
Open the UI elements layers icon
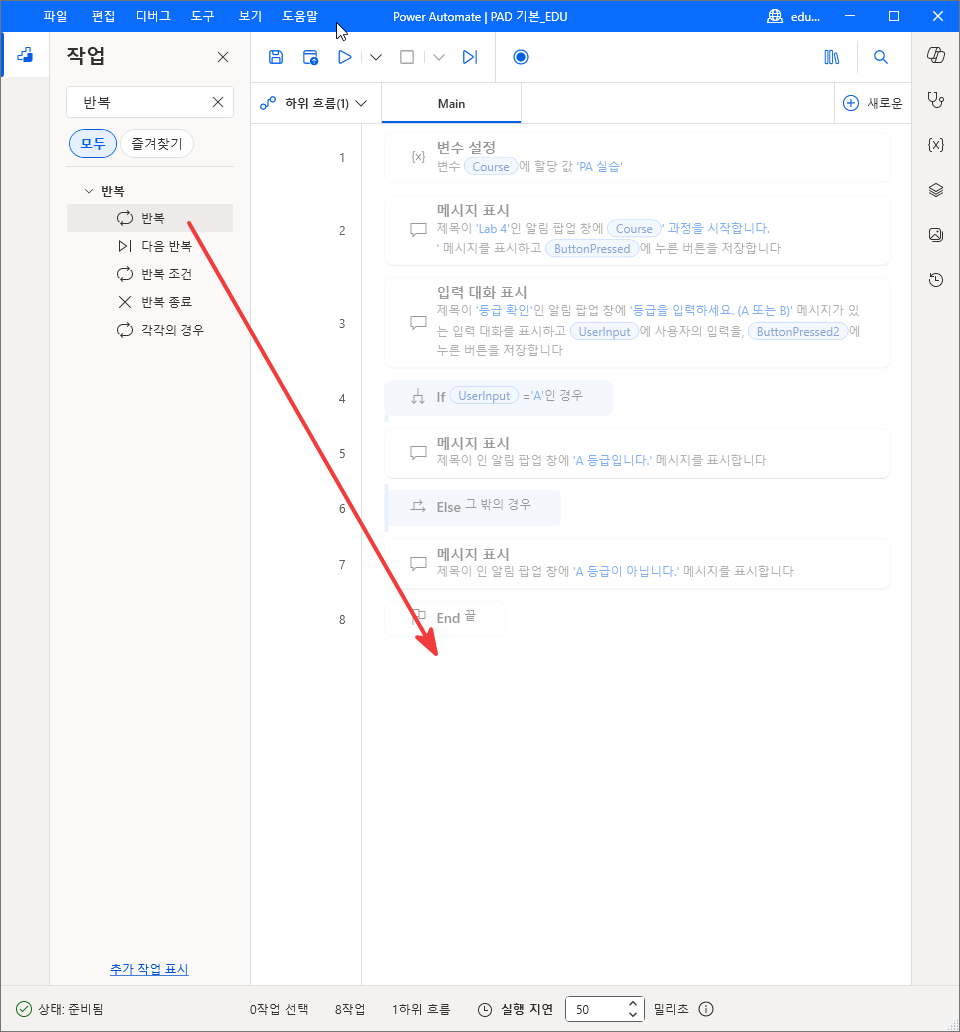(x=936, y=190)
